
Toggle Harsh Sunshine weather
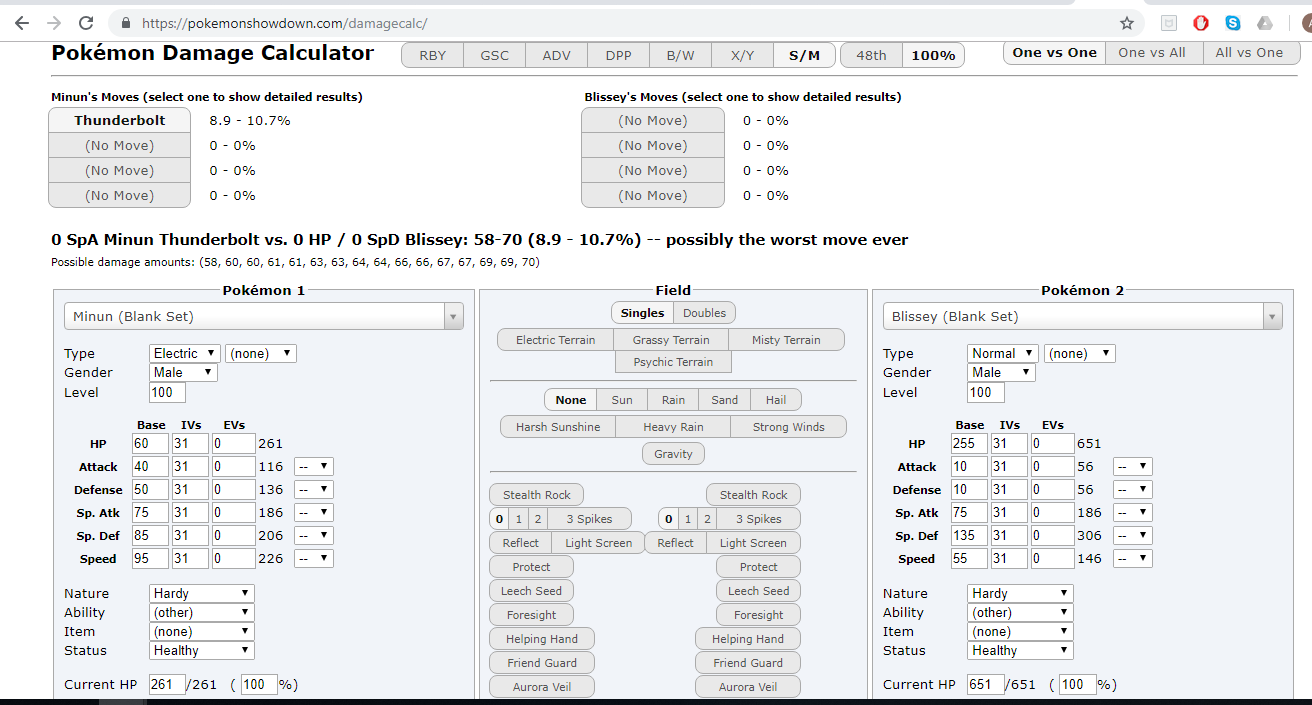tap(558, 427)
